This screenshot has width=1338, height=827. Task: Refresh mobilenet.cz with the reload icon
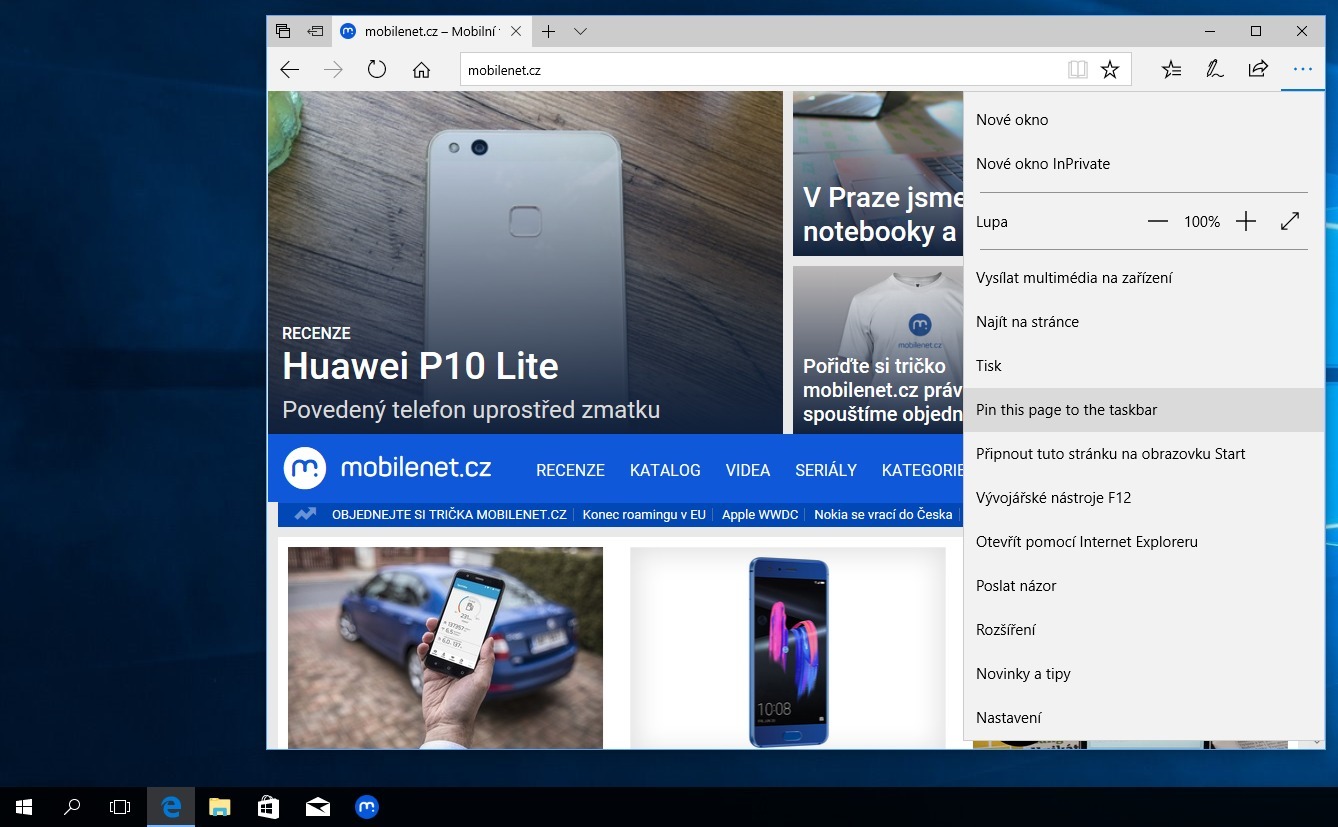tap(375, 69)
